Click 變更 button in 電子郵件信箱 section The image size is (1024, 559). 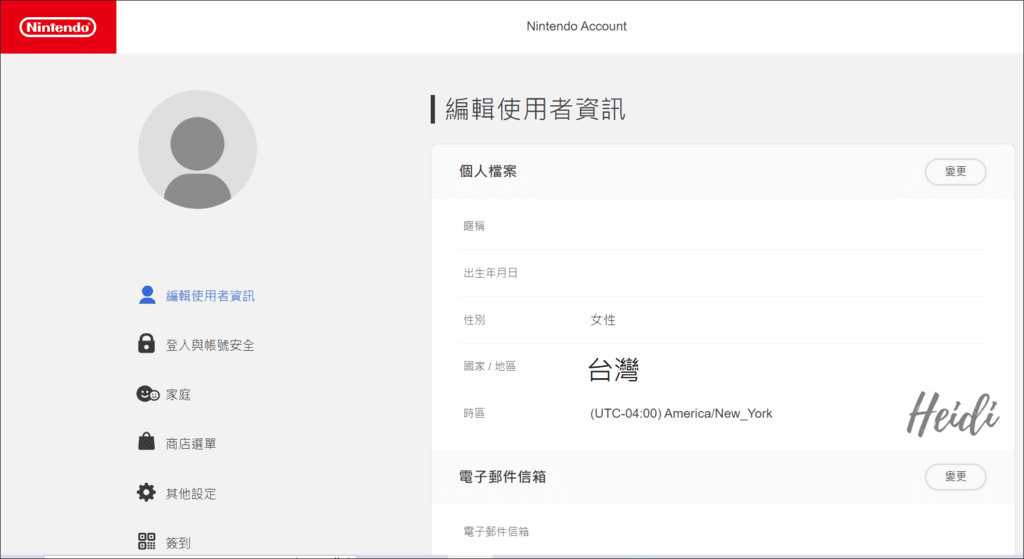pyautogui.click(x=955, y=477)
